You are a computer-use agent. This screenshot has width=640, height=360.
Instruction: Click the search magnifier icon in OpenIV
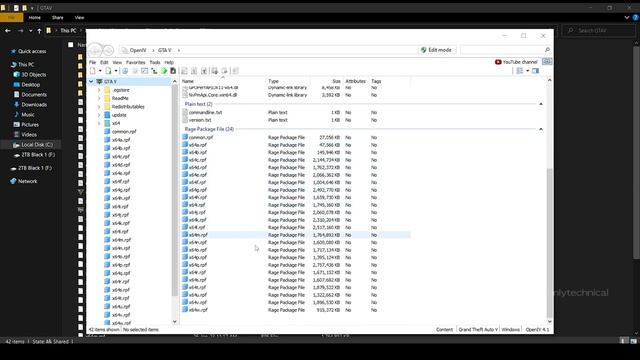click(x=547, y=50)
